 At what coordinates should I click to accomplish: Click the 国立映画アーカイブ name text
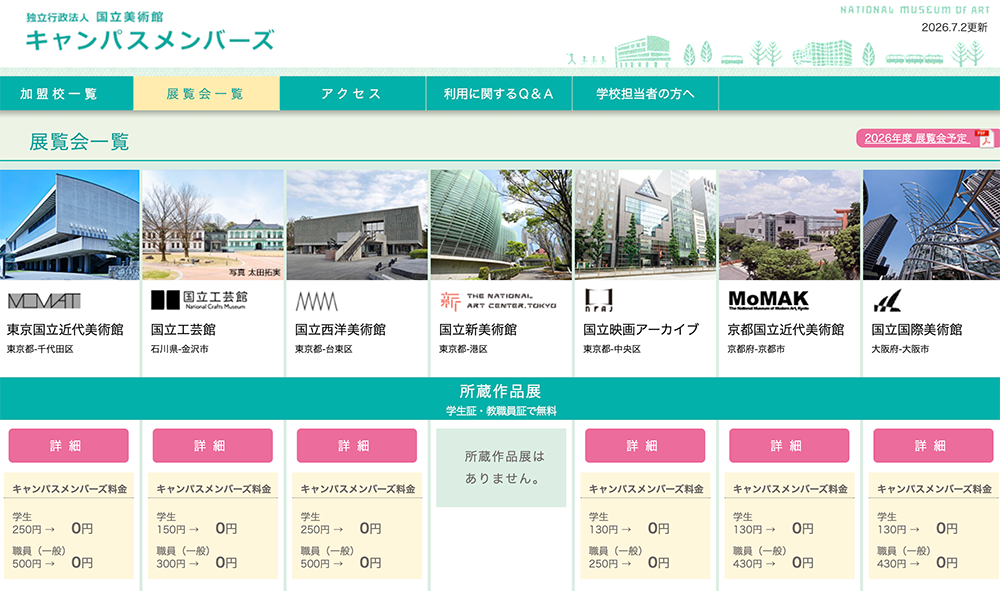pyautogui.click(x=642, y=330)
